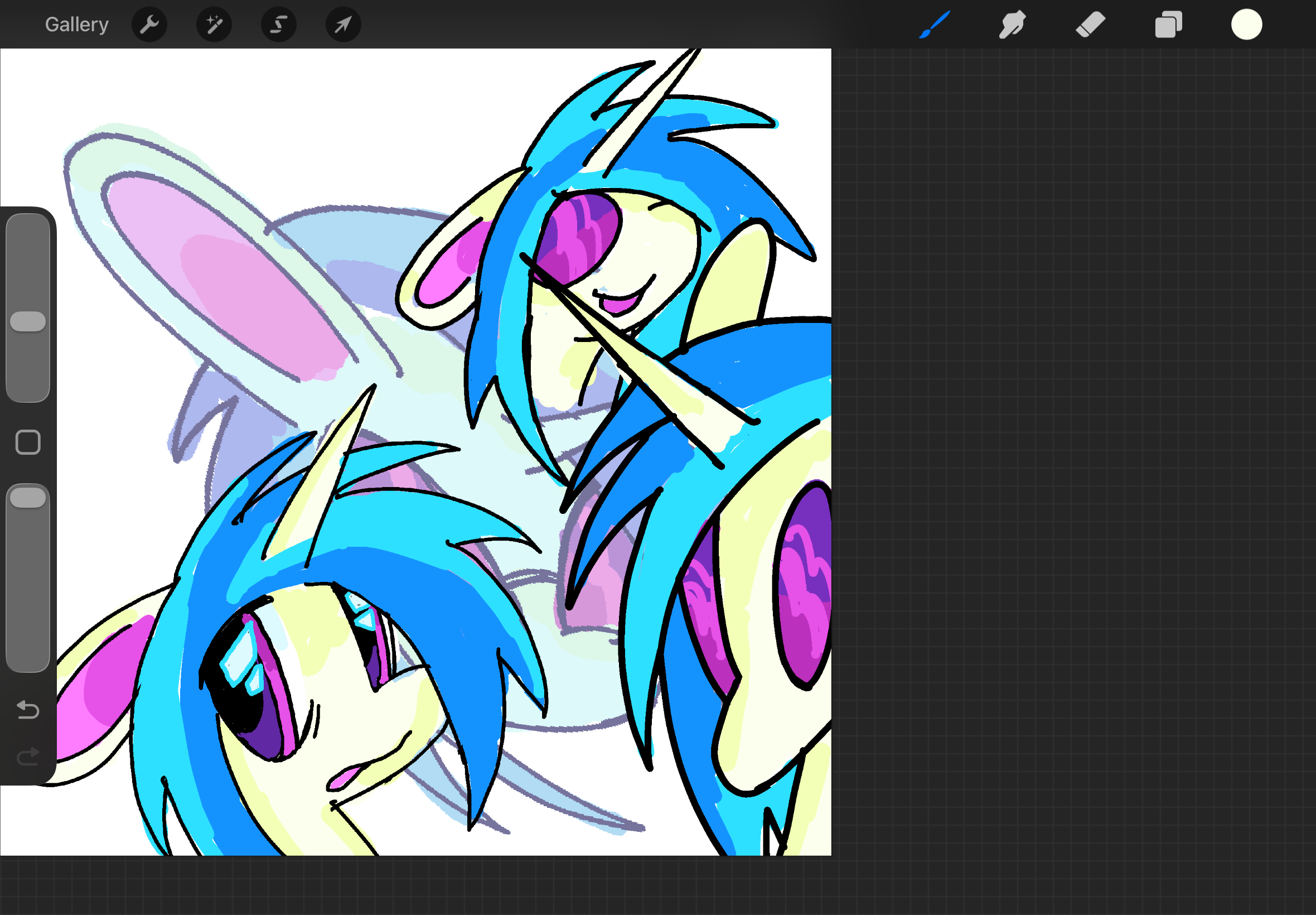
Task: Activate the Selection tool
Action: (x=279, y=25)
